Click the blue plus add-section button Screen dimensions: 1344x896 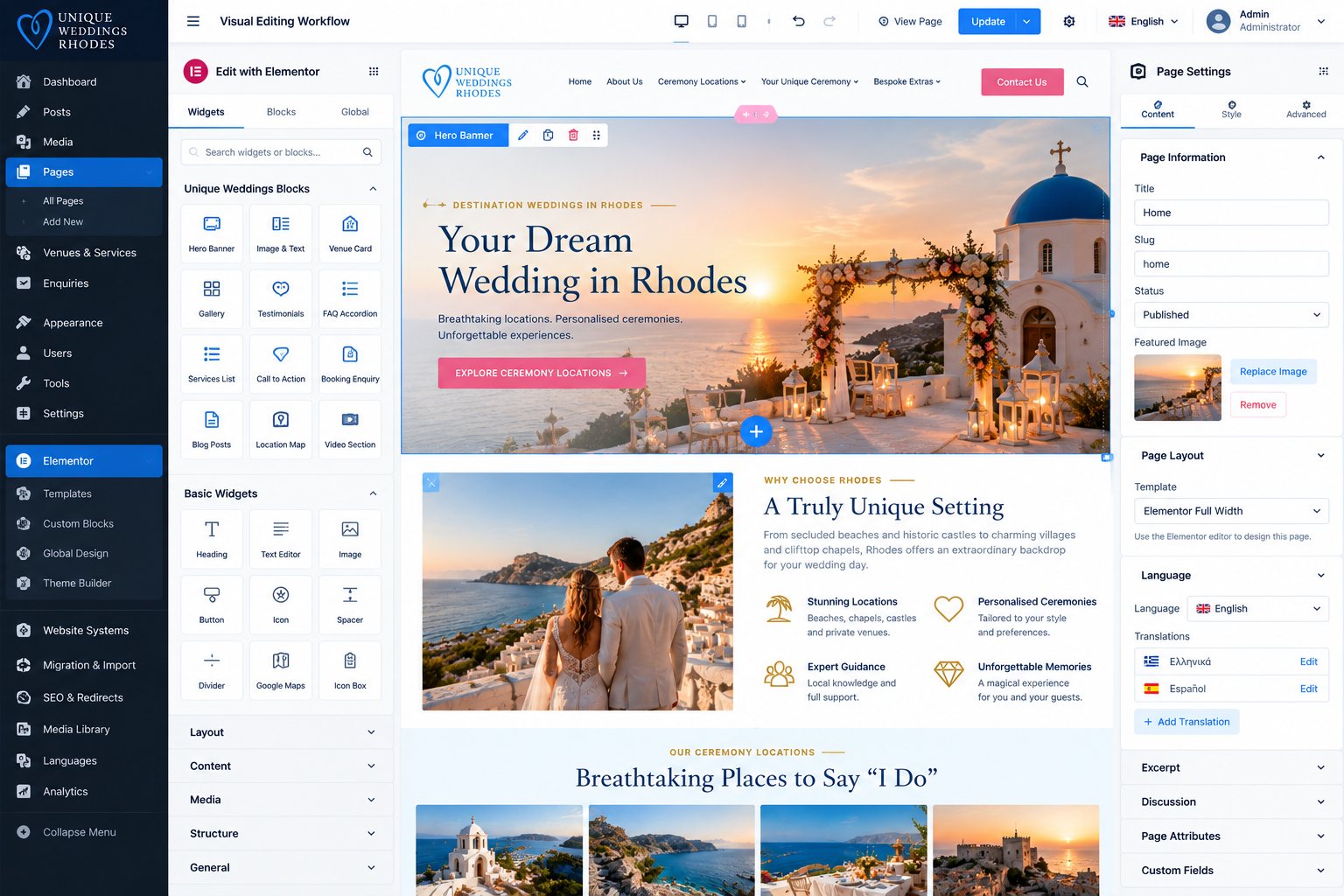(x=756, y=431)
